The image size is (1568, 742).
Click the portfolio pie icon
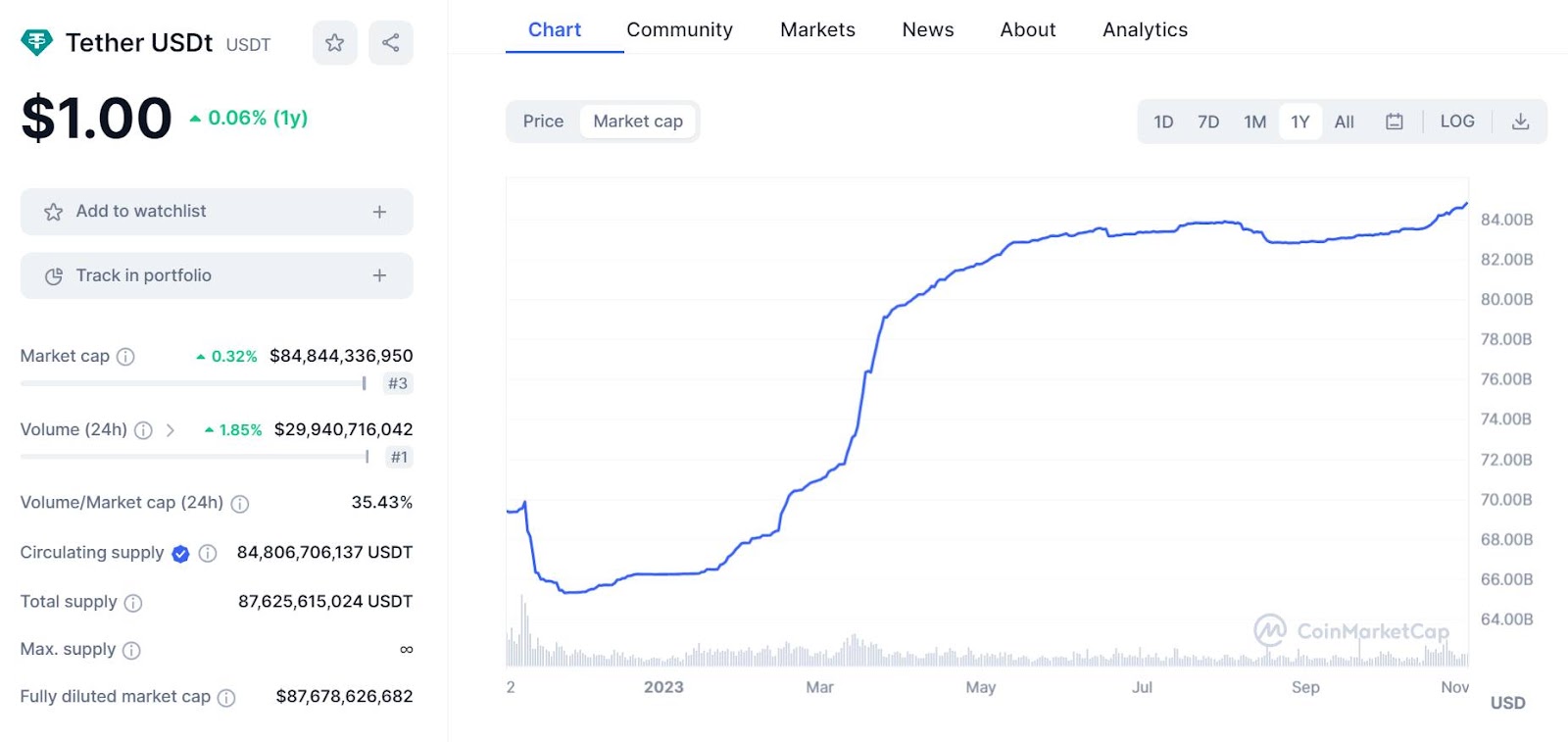54,276
